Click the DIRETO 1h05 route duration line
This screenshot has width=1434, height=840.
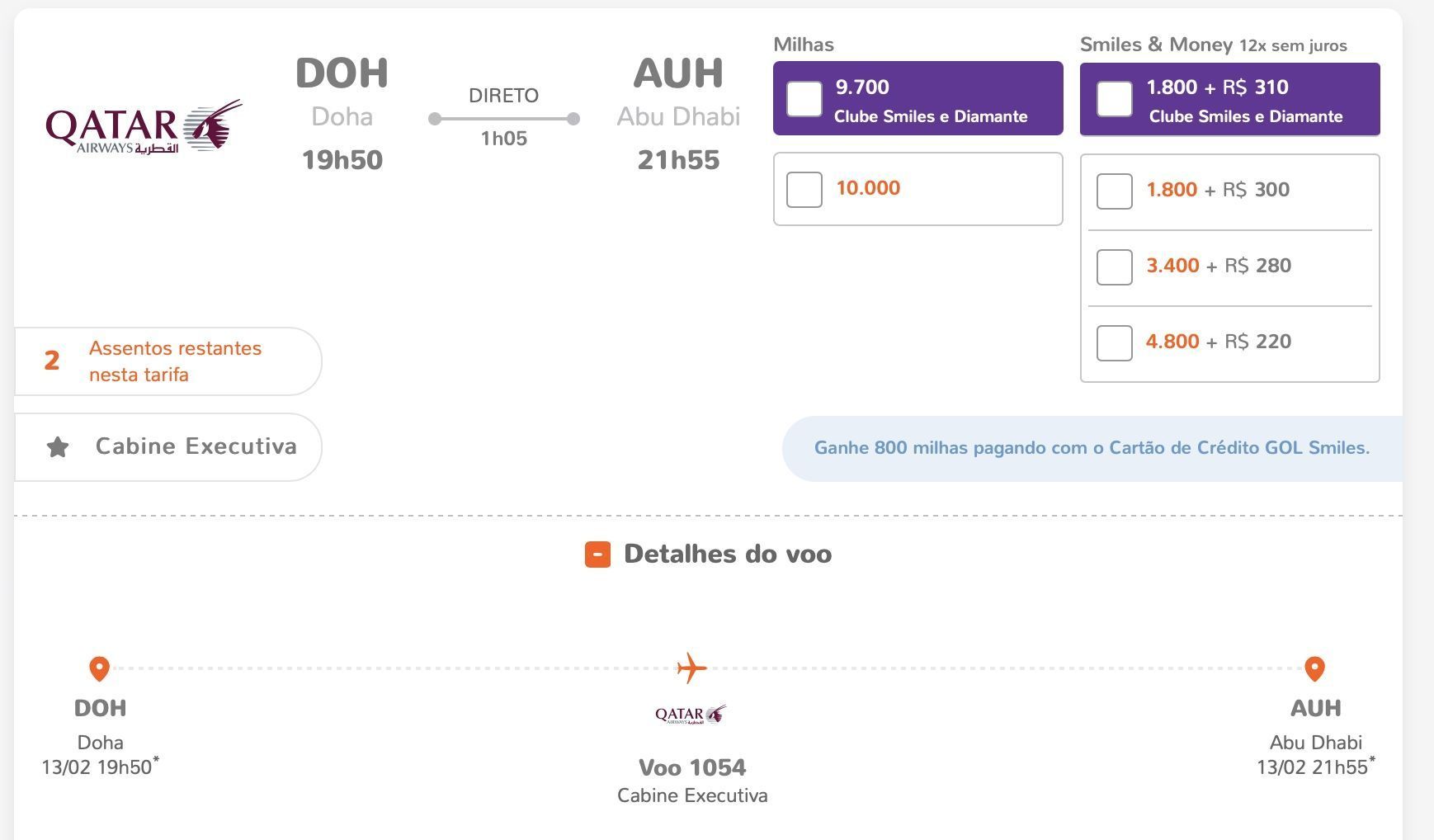(x=503, y=118)
